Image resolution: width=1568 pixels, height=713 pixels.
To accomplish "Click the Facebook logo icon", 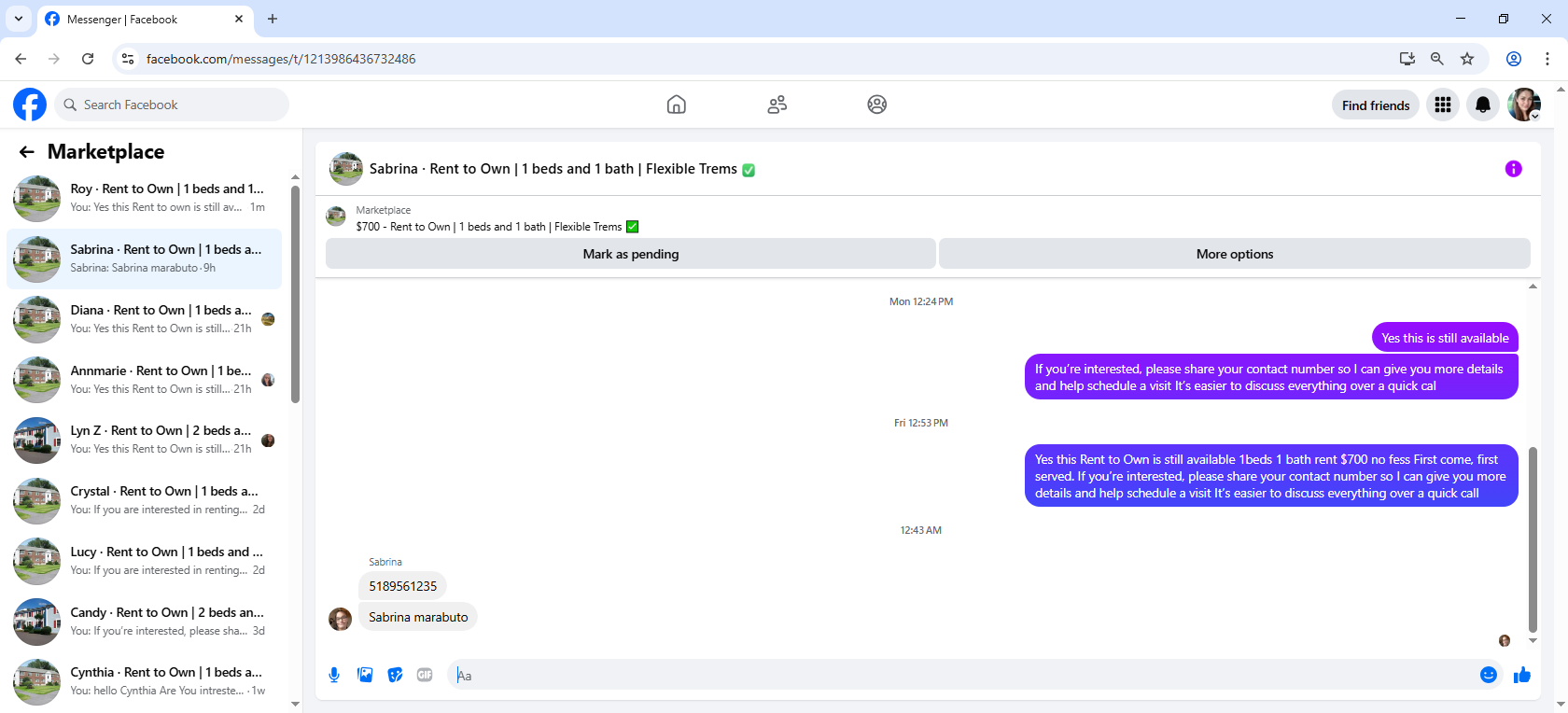I will click(x=30, y=105).
